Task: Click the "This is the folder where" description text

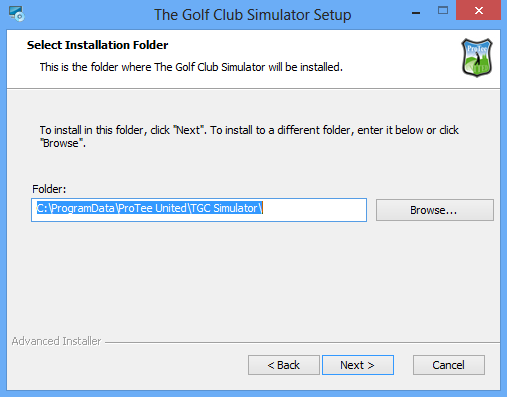Action: click(191, 67)
